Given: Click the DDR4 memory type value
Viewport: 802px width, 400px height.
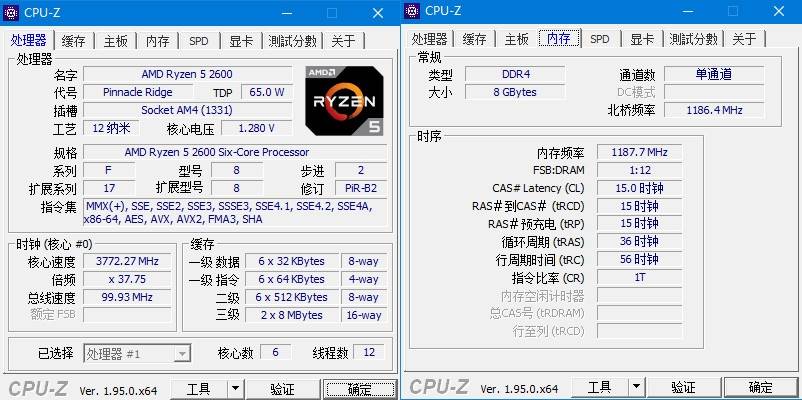Looking at the screenshot, I should [515, 74].
